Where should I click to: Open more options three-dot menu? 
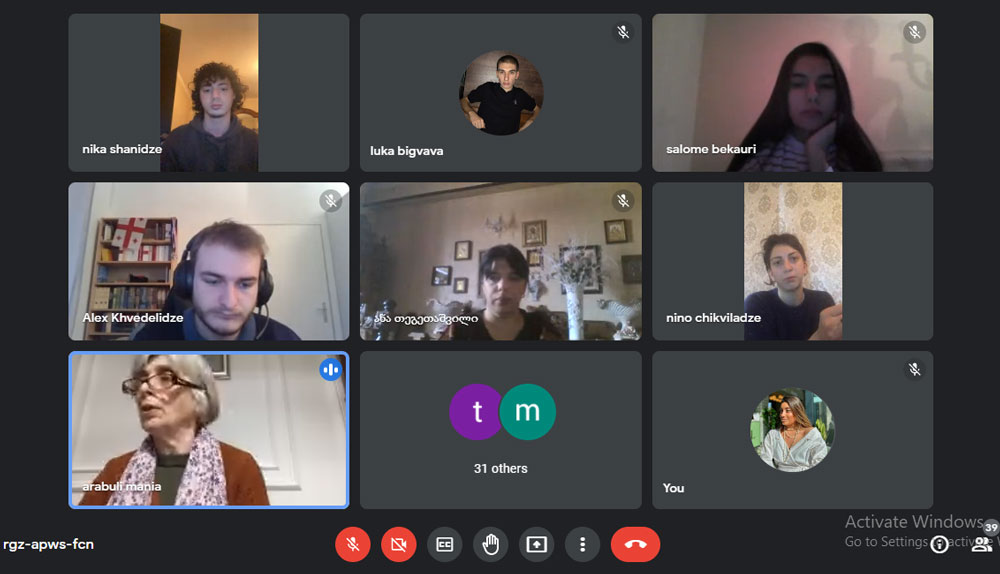pos(582,544)
